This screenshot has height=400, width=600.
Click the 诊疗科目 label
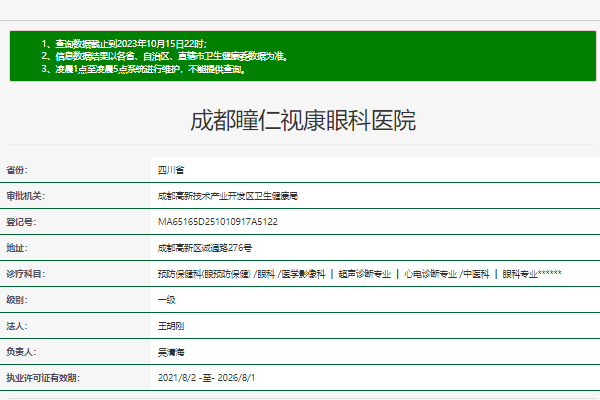[x=26, y=274]
